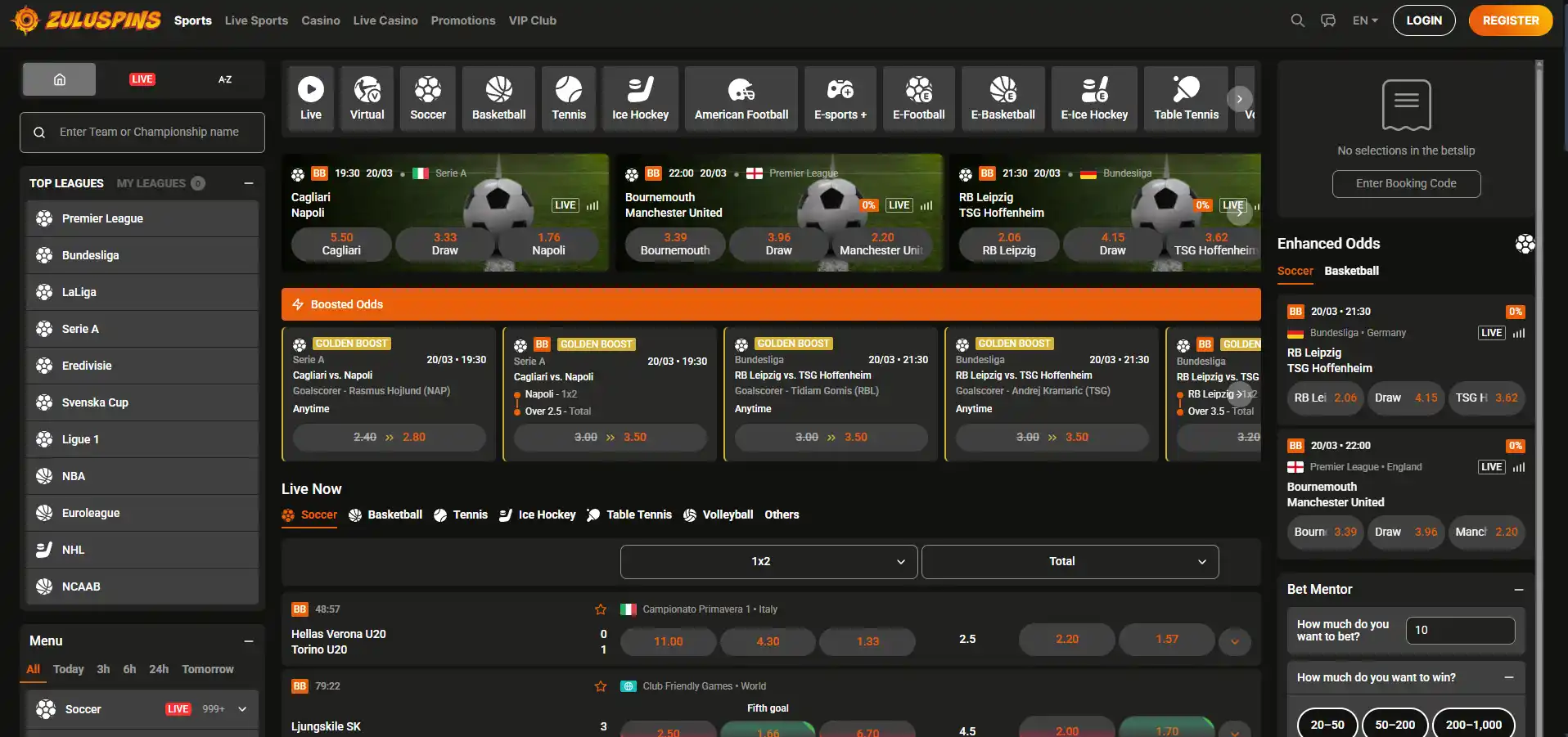Select the Virtual sports icon
The image size is (1568, 737).
(x=367, y=98)
